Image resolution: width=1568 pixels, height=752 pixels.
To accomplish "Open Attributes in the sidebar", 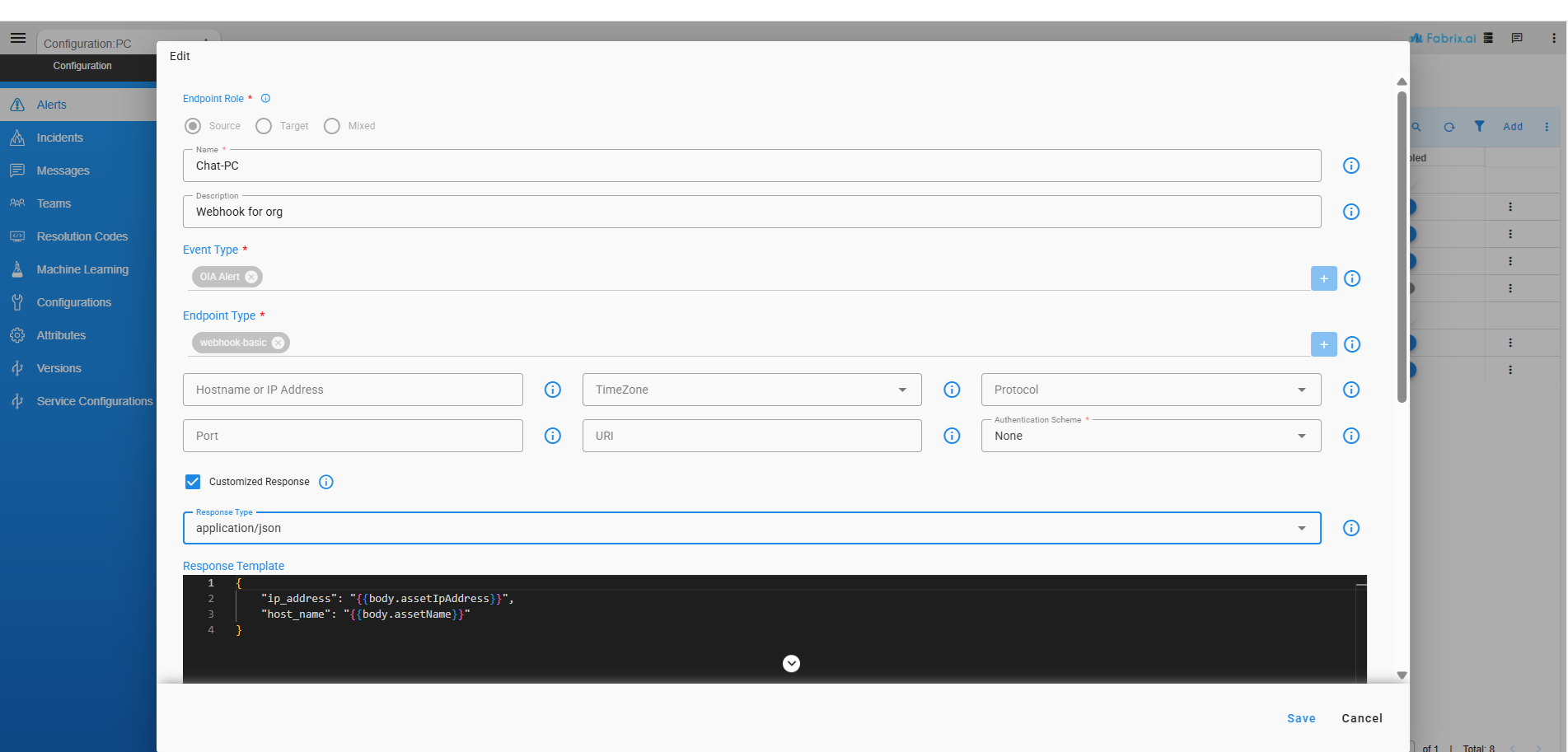I will click(x=78, y=335).
